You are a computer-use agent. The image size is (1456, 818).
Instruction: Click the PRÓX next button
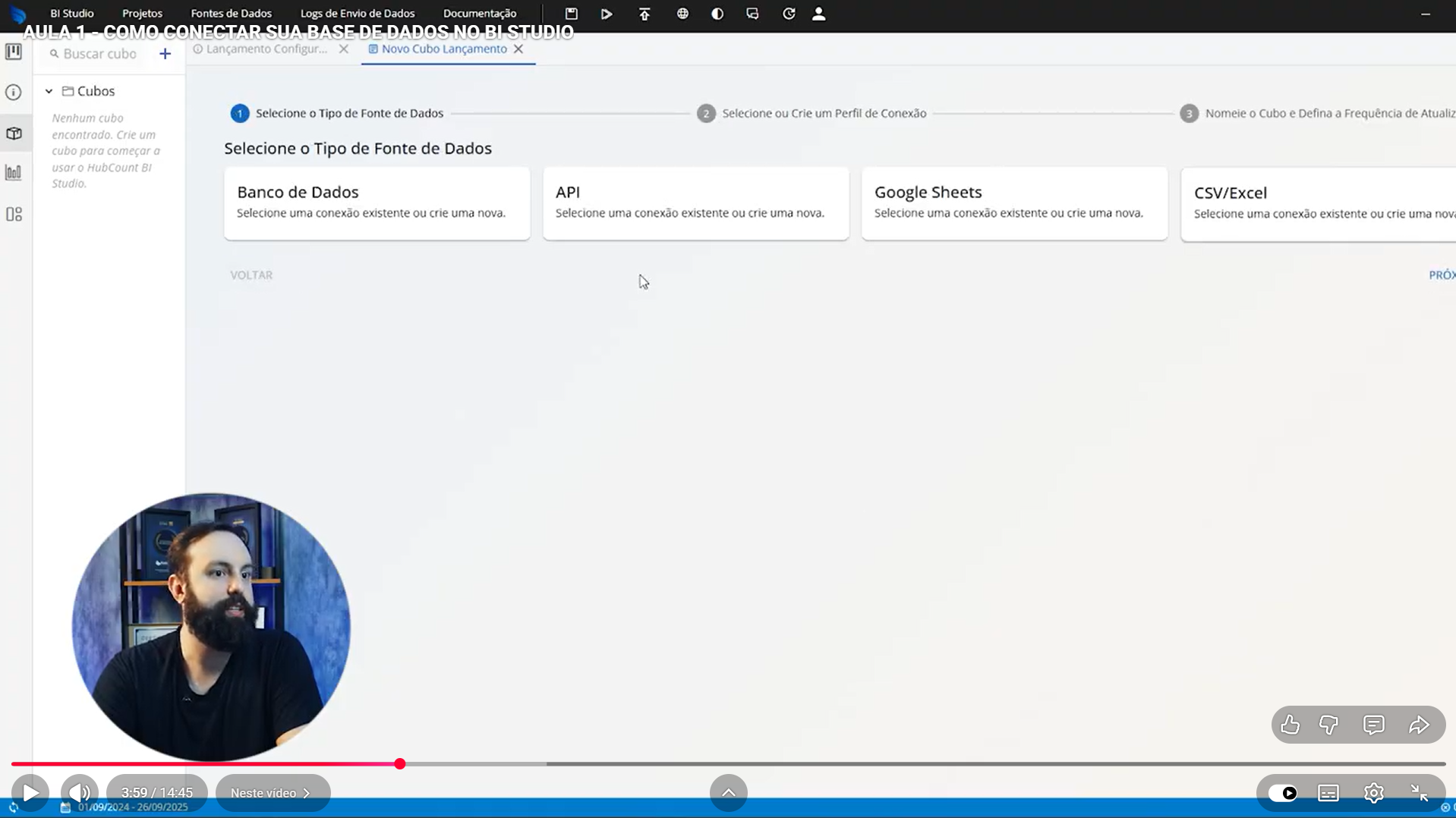[x=1442, y=275]
